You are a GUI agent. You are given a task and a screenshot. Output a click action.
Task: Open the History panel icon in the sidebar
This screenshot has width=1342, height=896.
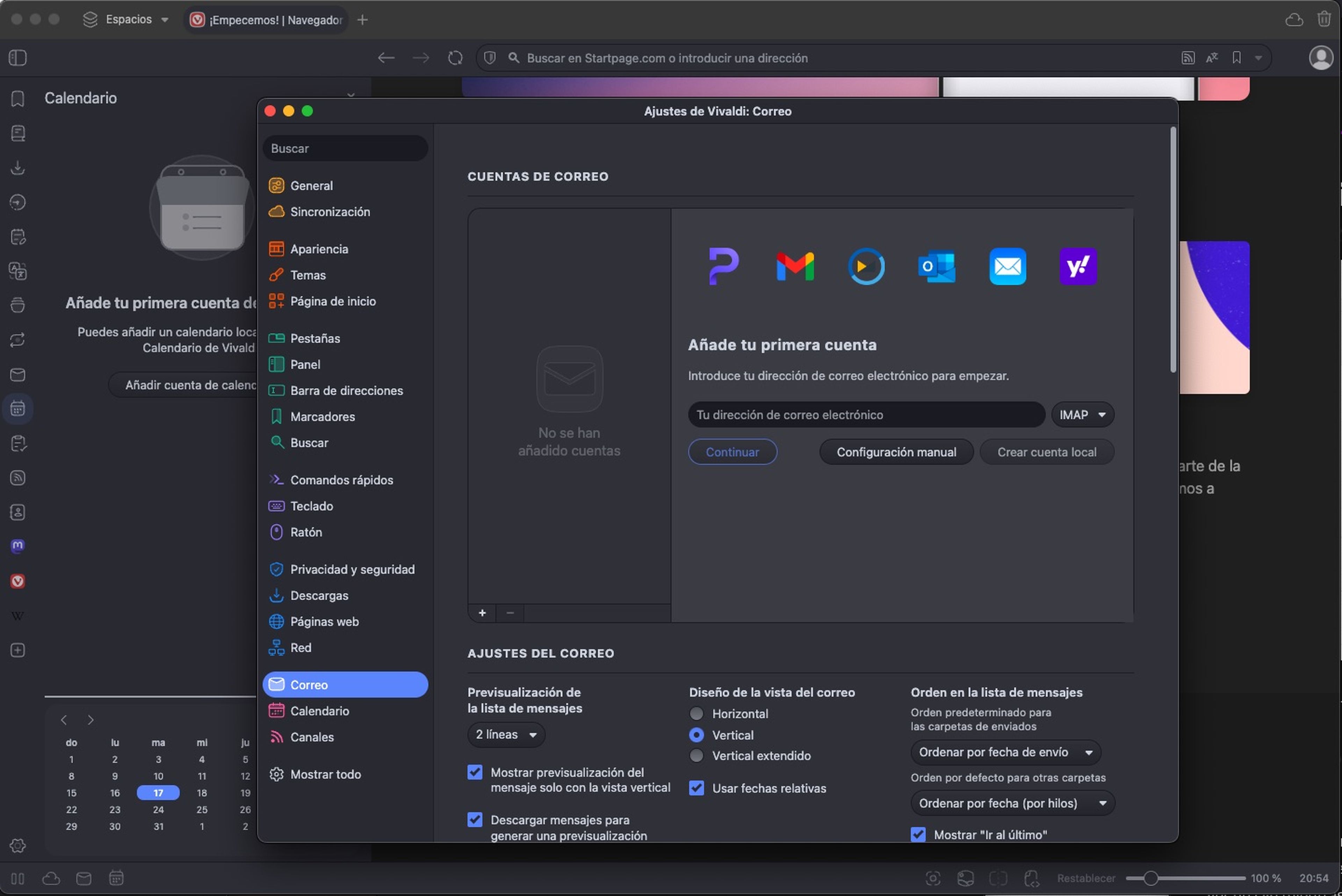[18, 202]
